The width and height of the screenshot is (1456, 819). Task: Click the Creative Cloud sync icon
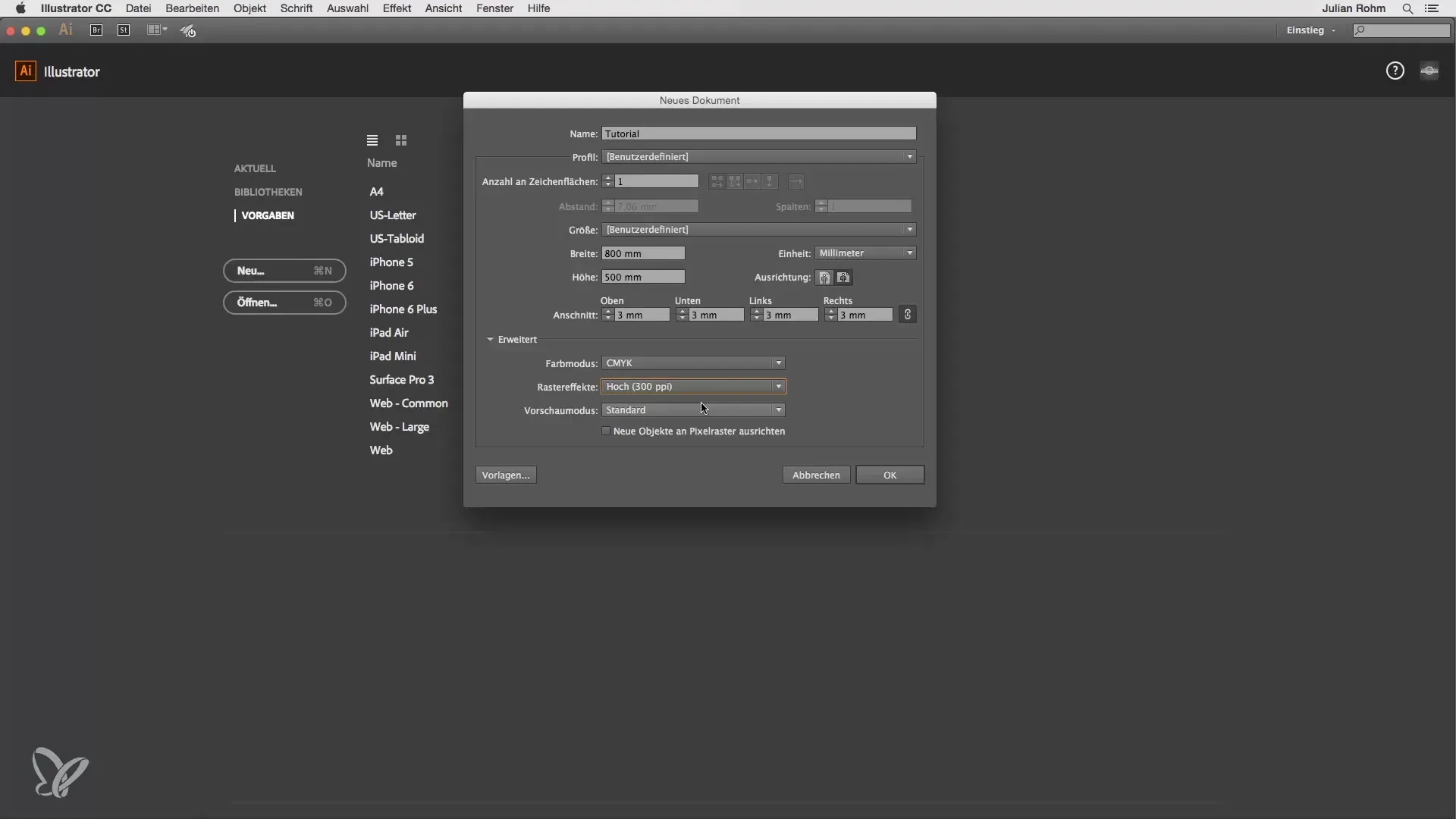1429,71
